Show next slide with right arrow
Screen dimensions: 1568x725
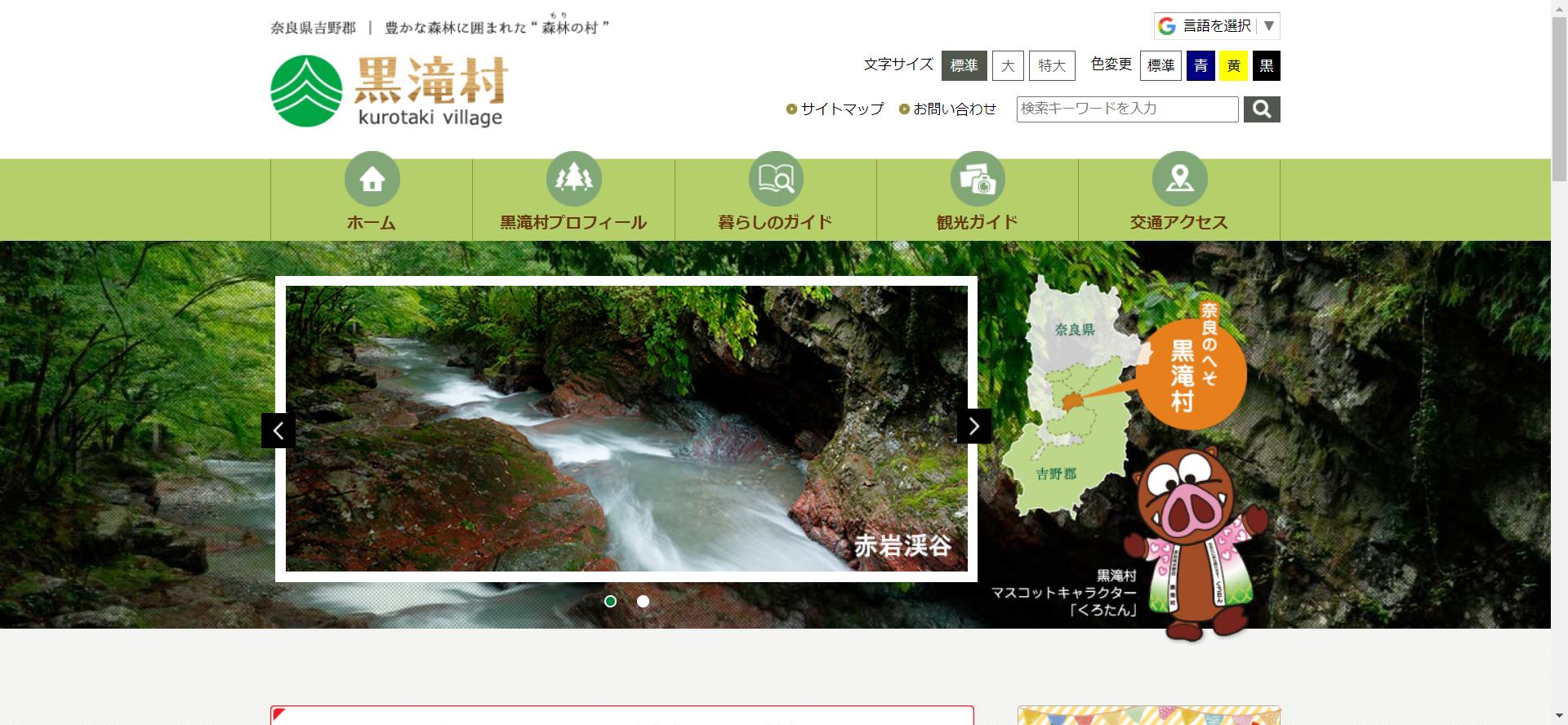(973, 426)
